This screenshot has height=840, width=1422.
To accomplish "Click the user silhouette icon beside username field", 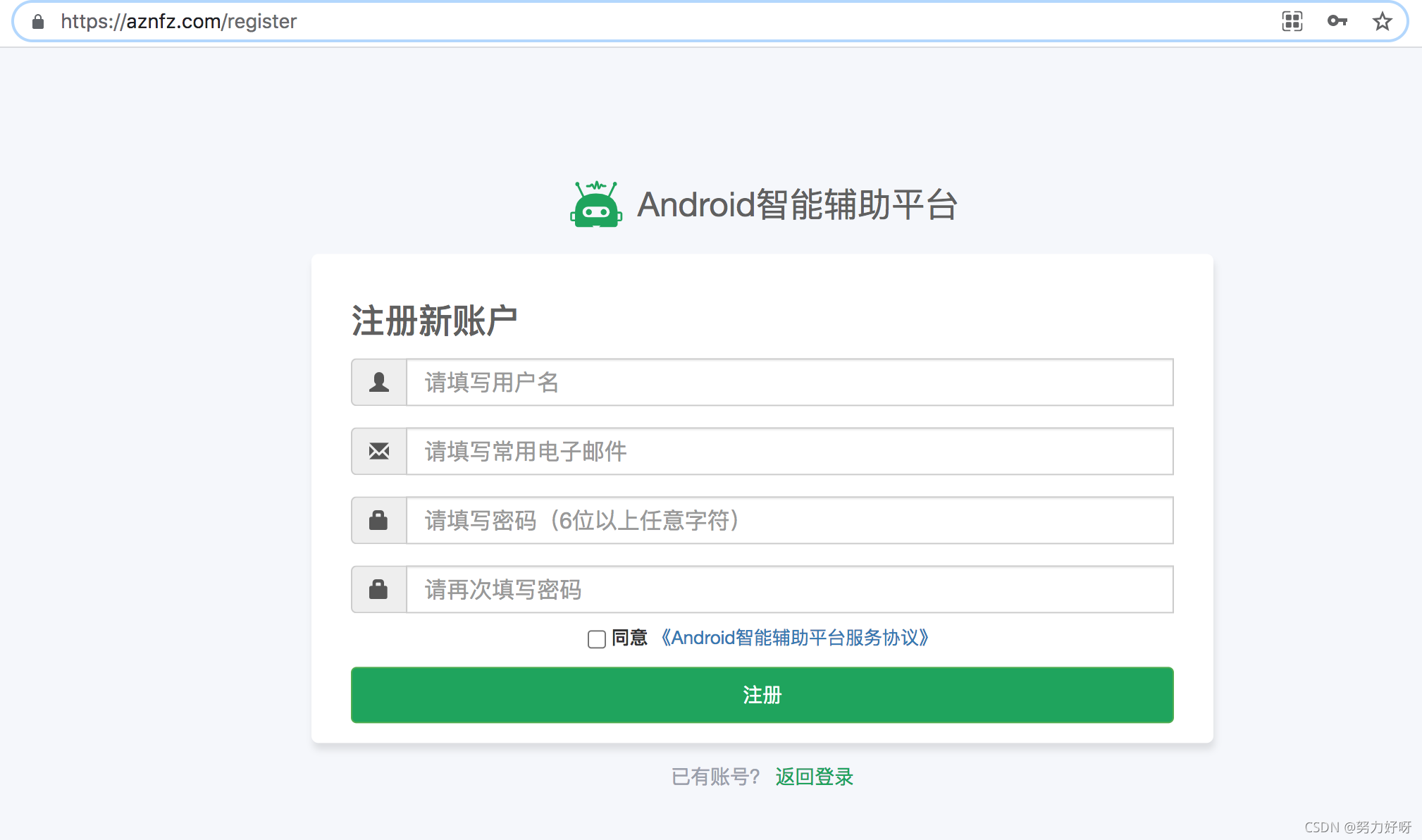I will click(379, 383).
